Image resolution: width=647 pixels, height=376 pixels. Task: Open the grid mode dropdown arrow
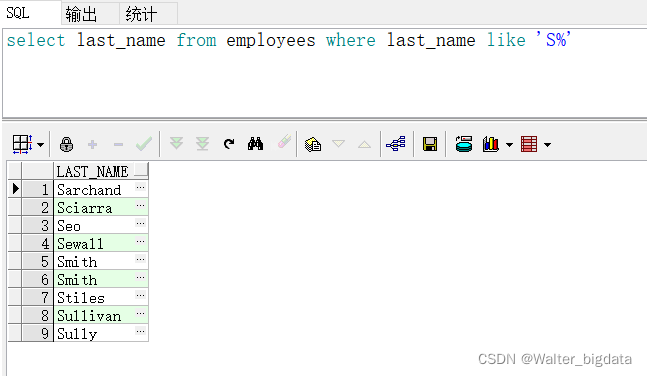pyautogui.click(x=40, y=145)
